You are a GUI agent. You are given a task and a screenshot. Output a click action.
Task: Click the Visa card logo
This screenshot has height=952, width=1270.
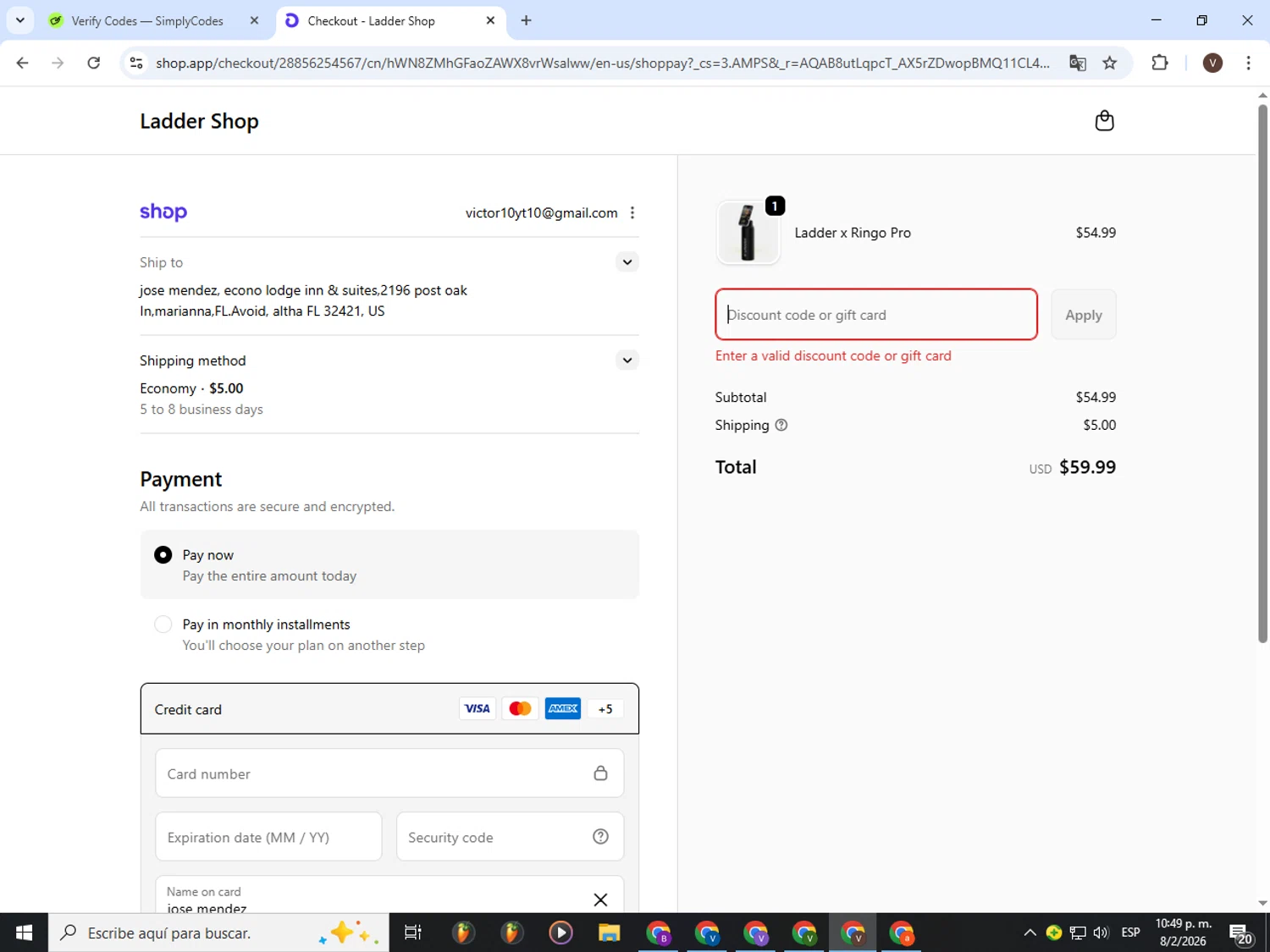(478, 709)
